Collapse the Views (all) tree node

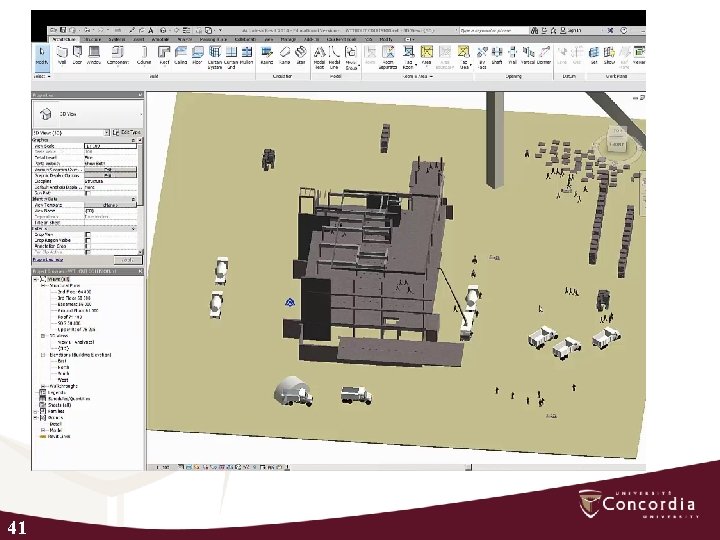[x=35, y=279]
